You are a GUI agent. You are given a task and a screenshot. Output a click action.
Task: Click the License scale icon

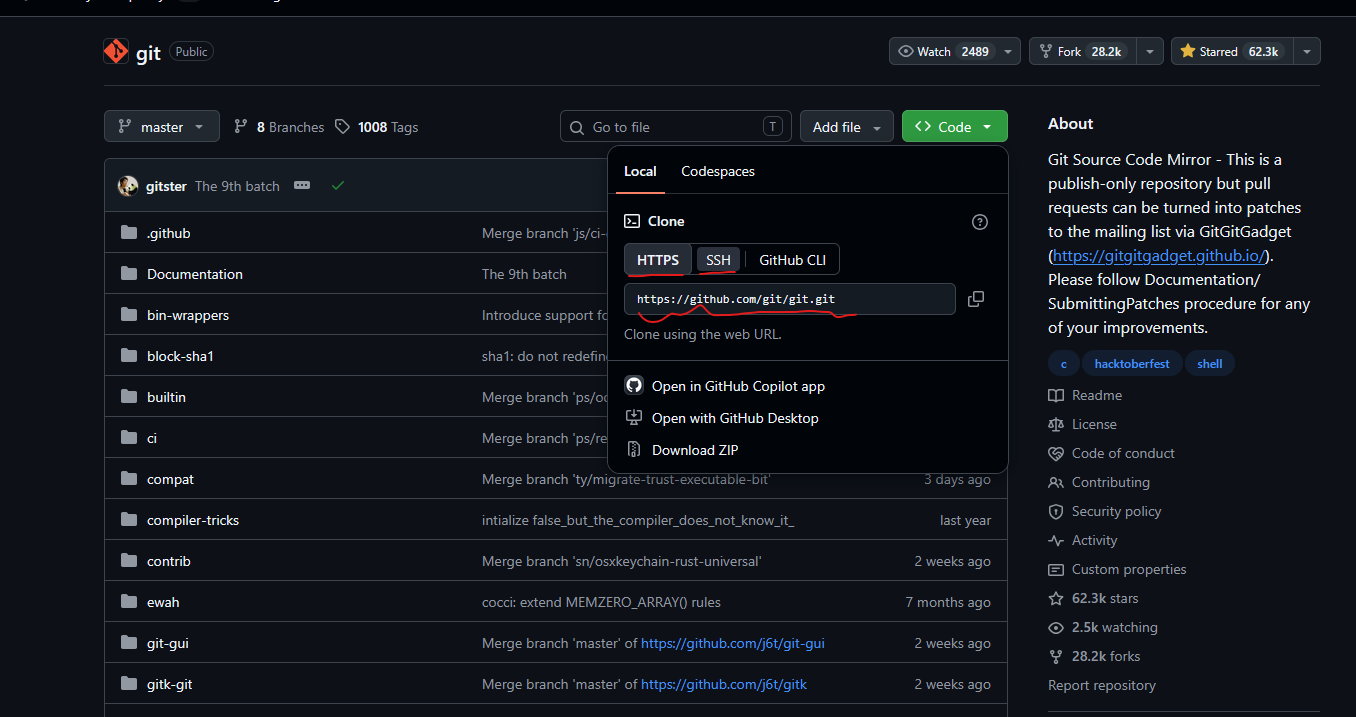tap(1056, 425)
